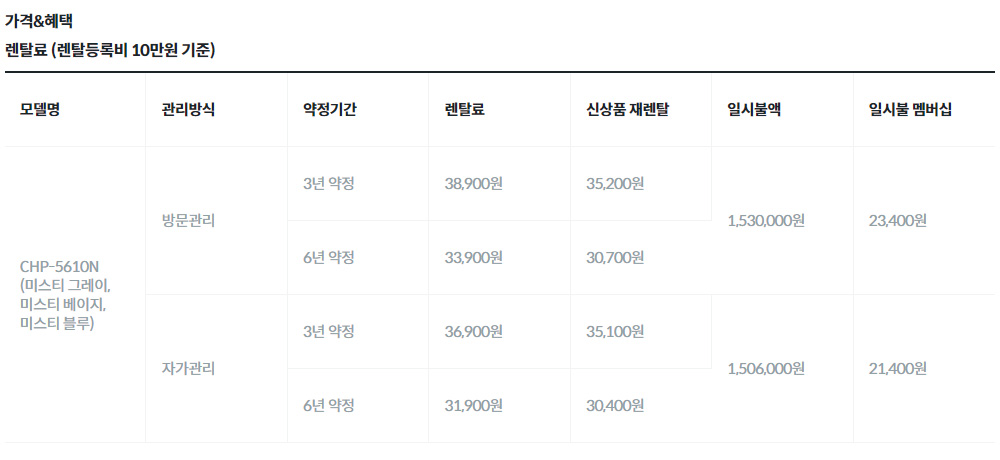Image resolution: width=1000 pixels, height=460 pixels.
Task: Select the 렌탈료 column header
Action: tap(465, 110)
